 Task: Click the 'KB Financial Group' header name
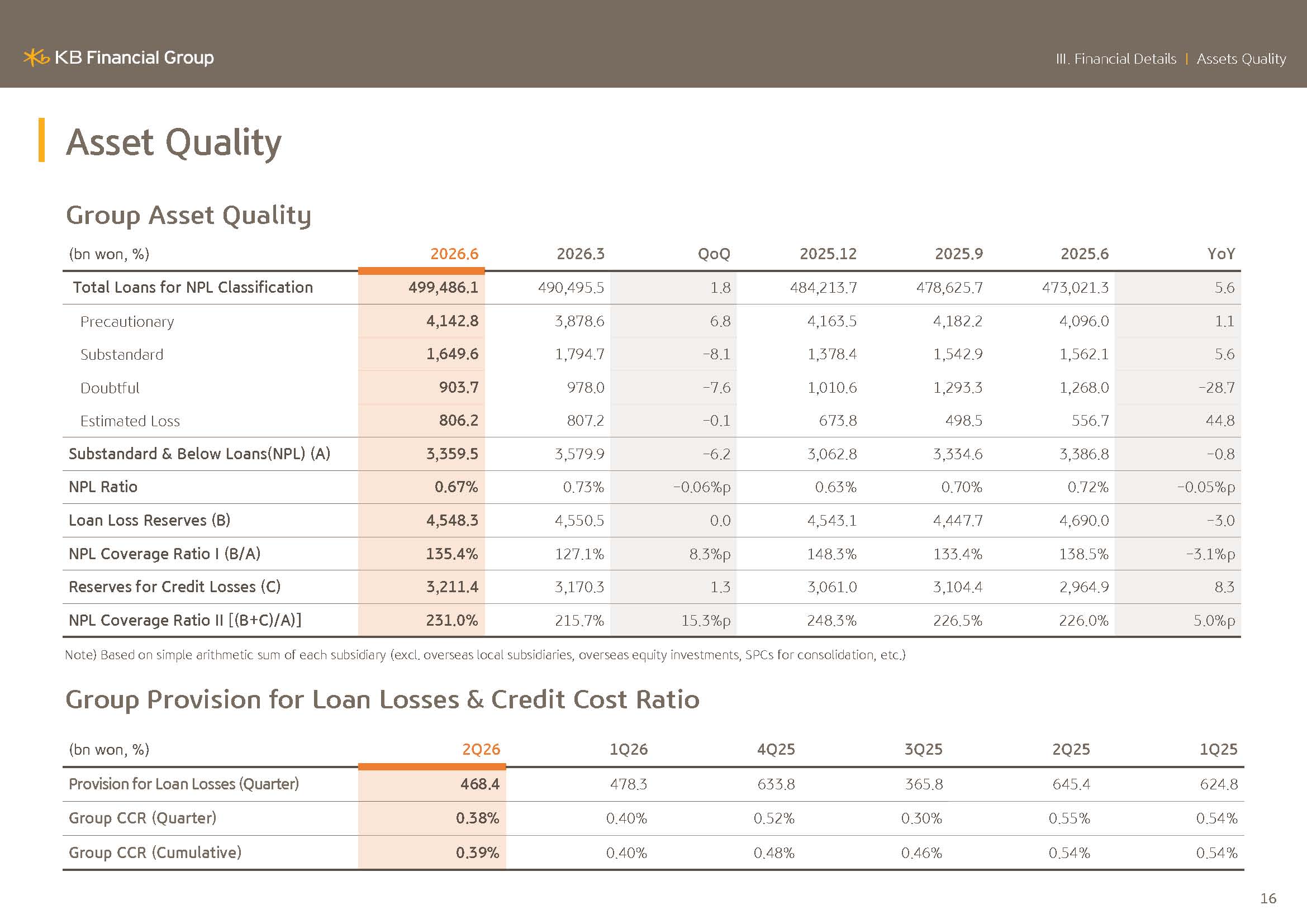pyautogui.click(x=134, y=58)
